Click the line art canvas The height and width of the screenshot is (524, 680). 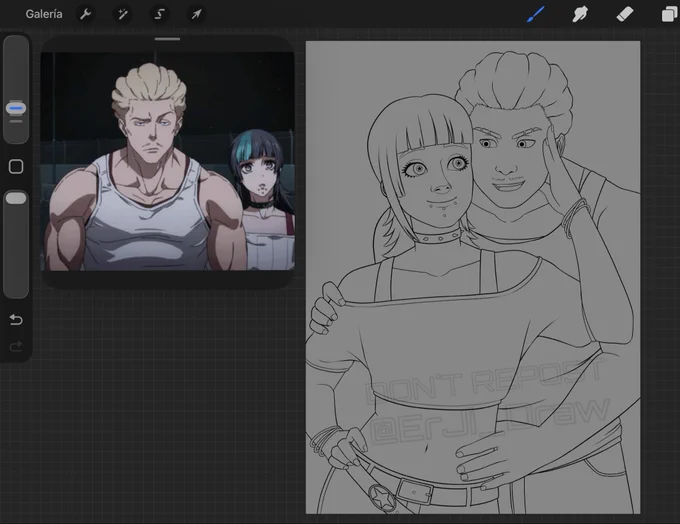pyautogui.click(x=473, y=278)
